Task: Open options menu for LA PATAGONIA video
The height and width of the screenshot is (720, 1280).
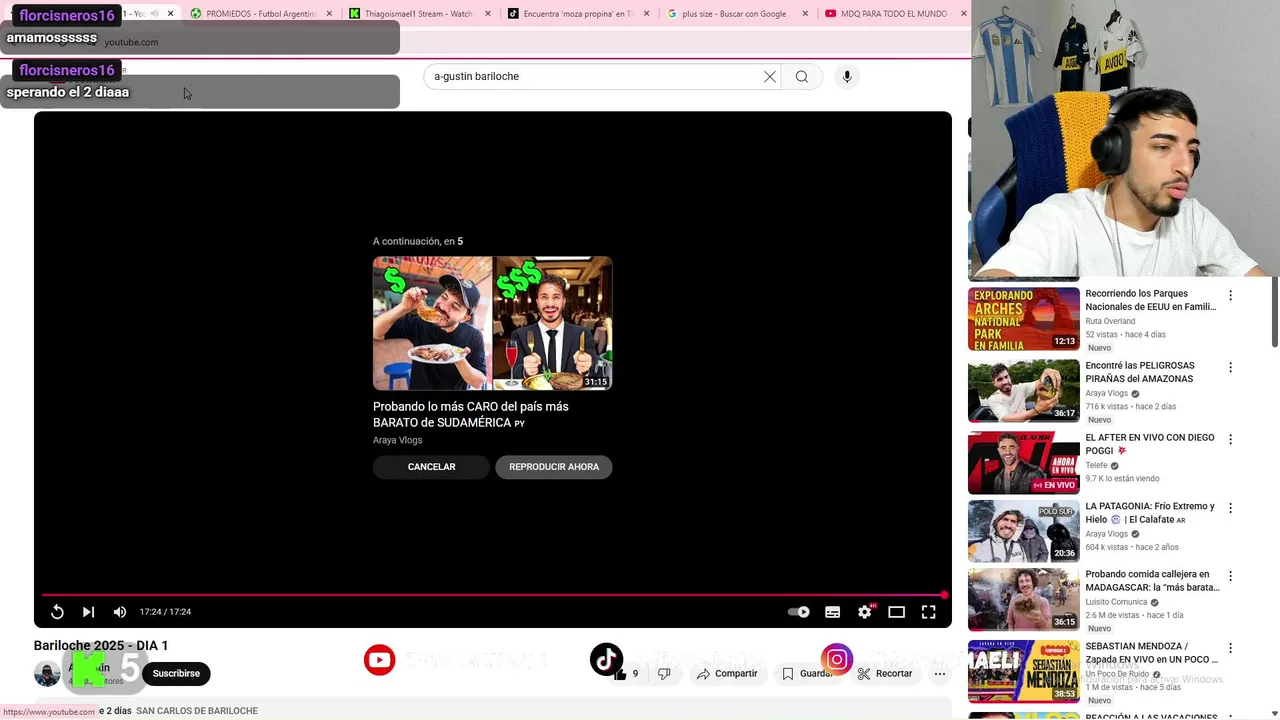Action: click(1231, 508)
